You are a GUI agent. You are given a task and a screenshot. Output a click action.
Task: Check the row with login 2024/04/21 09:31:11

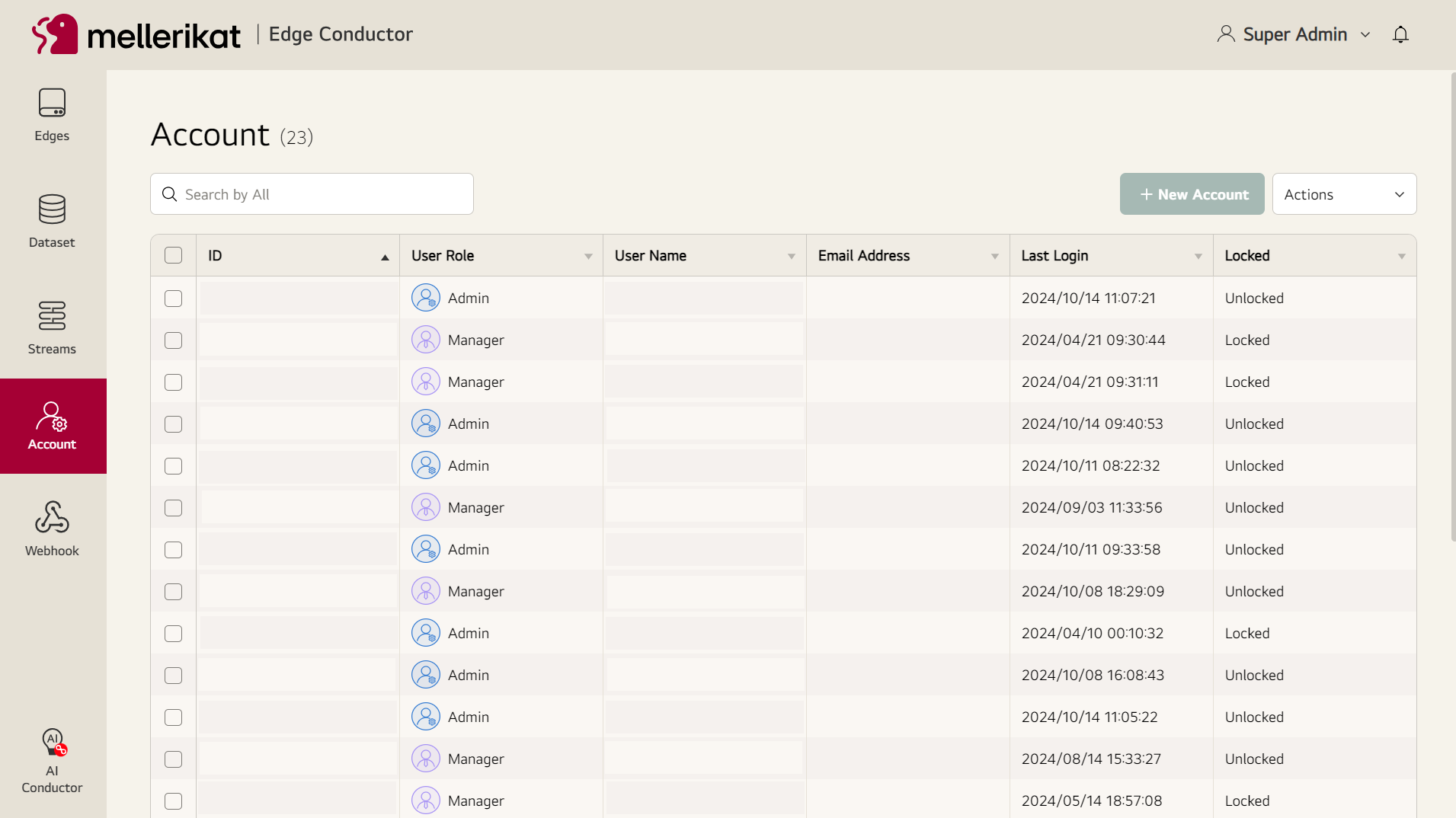point(174,382)
